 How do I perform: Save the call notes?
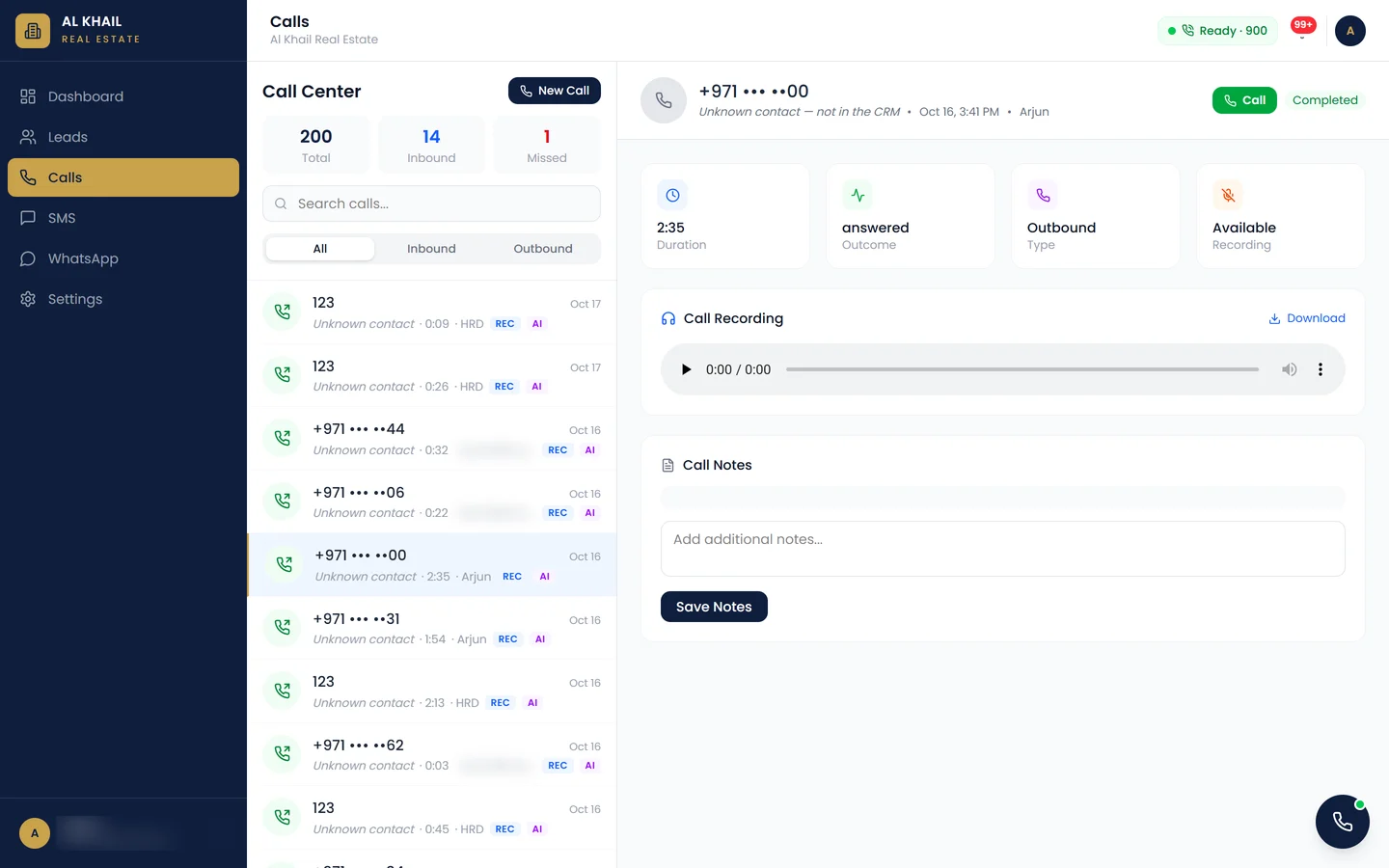[x=714, y=607]
